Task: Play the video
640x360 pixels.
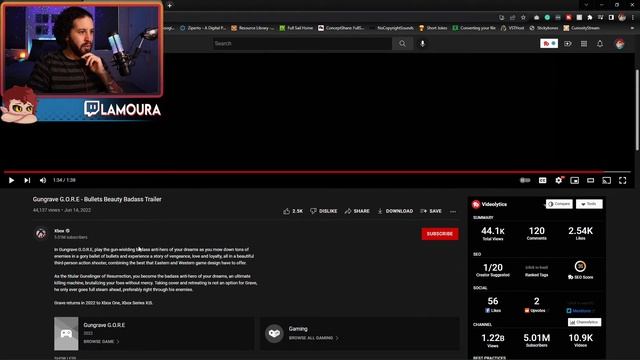Action: tap(11, 180)
